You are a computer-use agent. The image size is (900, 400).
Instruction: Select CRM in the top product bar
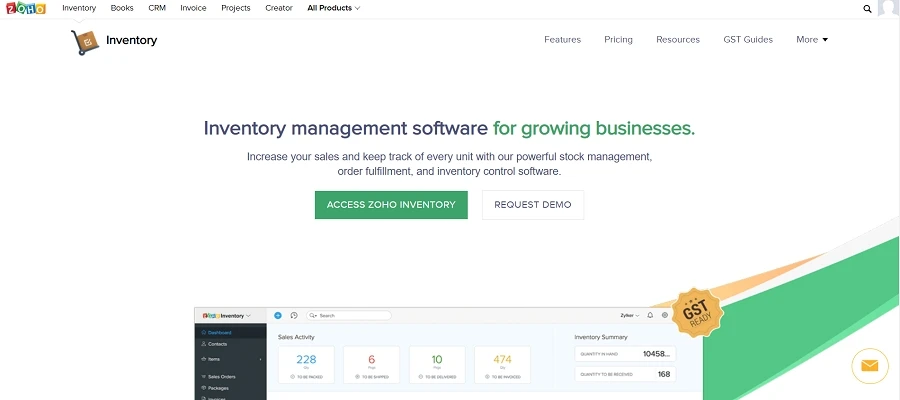157,8
